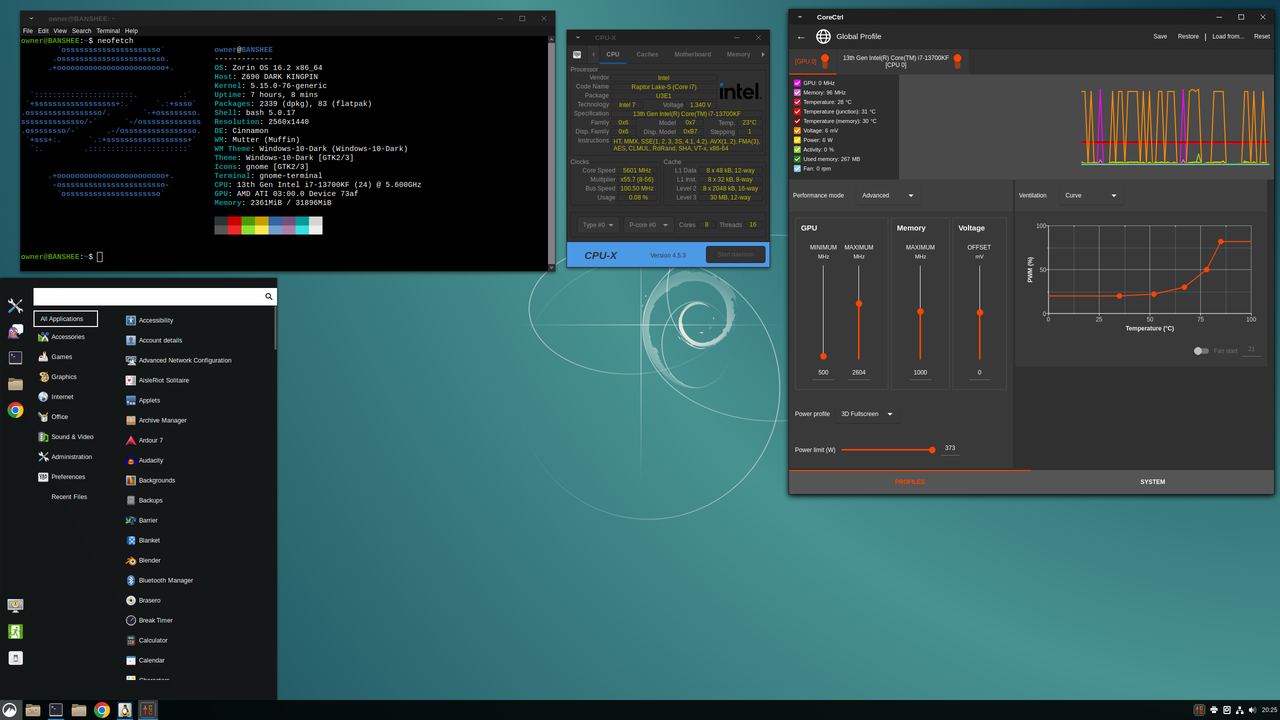This screenshot has width=1280, height=720.
Task: Open Blender from the applications list
Action: [143, 560]
